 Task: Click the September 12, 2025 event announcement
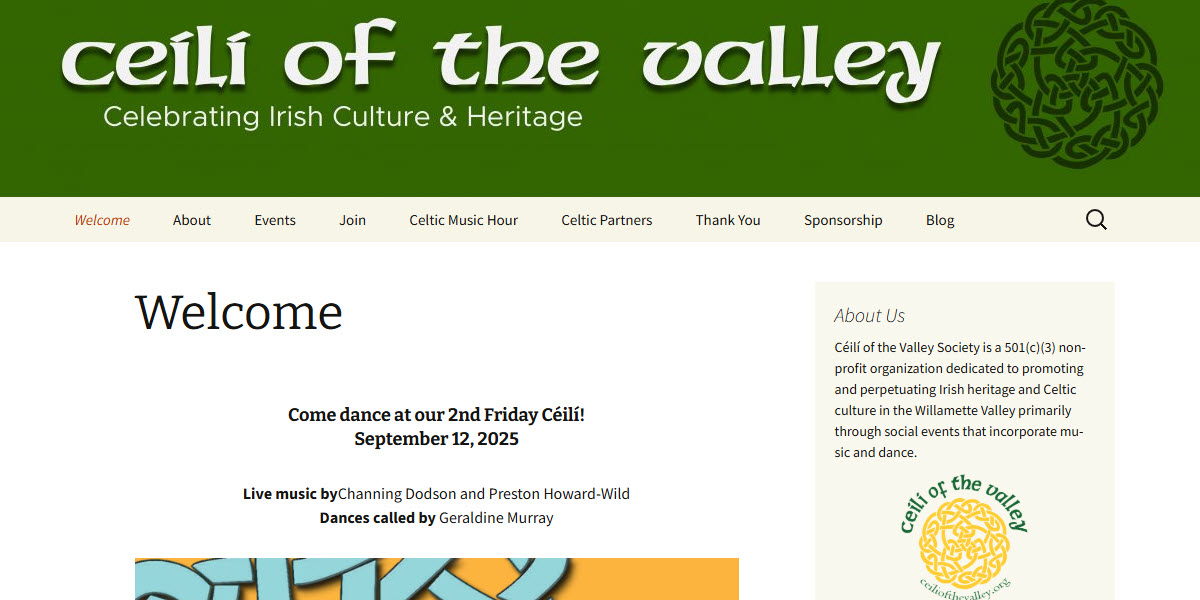tap(436, 438)
